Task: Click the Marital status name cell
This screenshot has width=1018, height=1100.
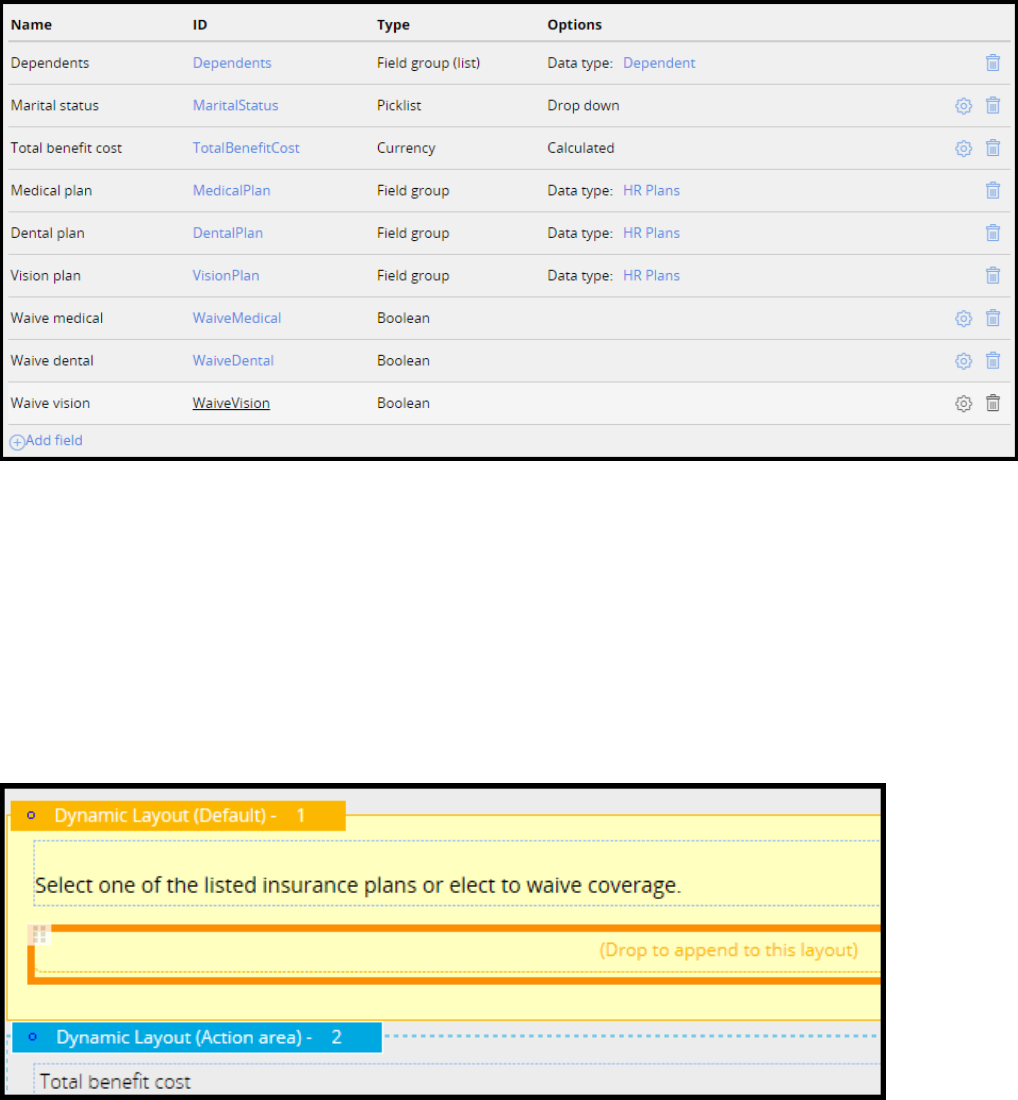Action: point(55,105)
